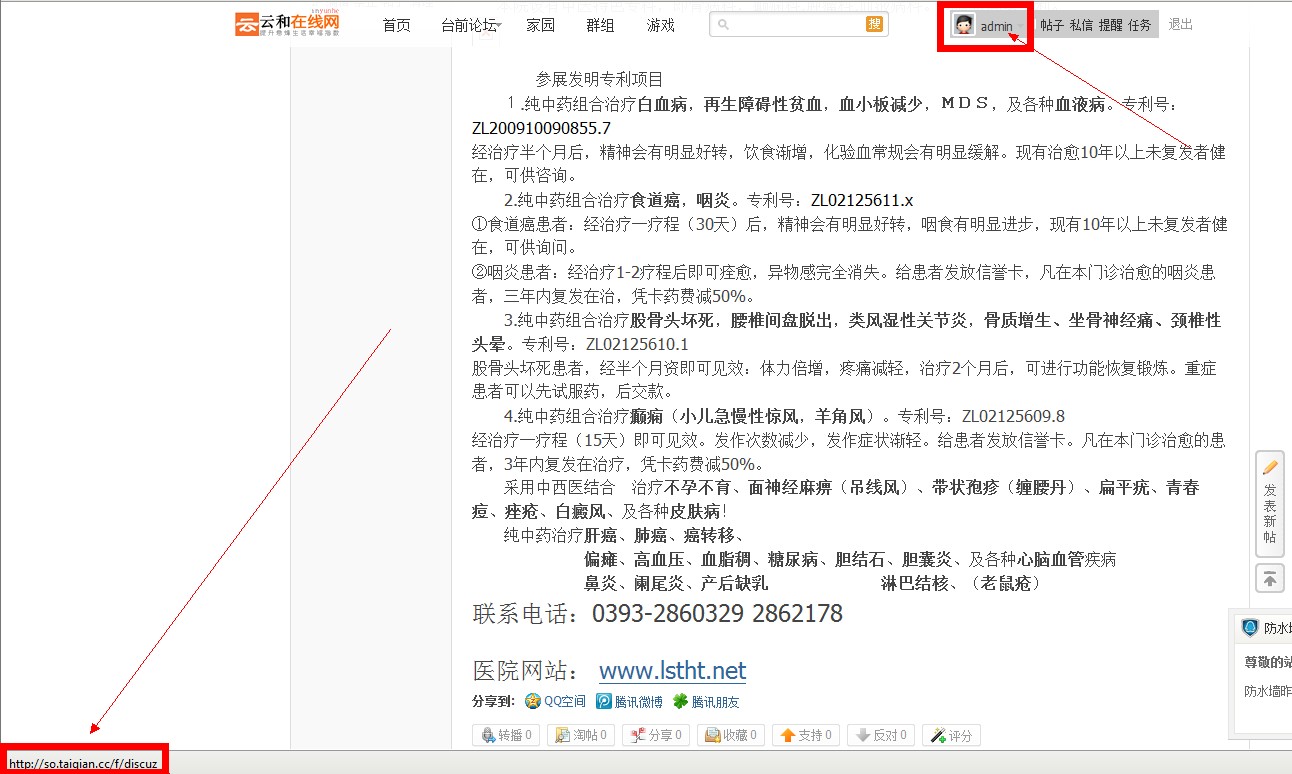
Task: Open the 游戏 games menu item
Action: point(661,26)
